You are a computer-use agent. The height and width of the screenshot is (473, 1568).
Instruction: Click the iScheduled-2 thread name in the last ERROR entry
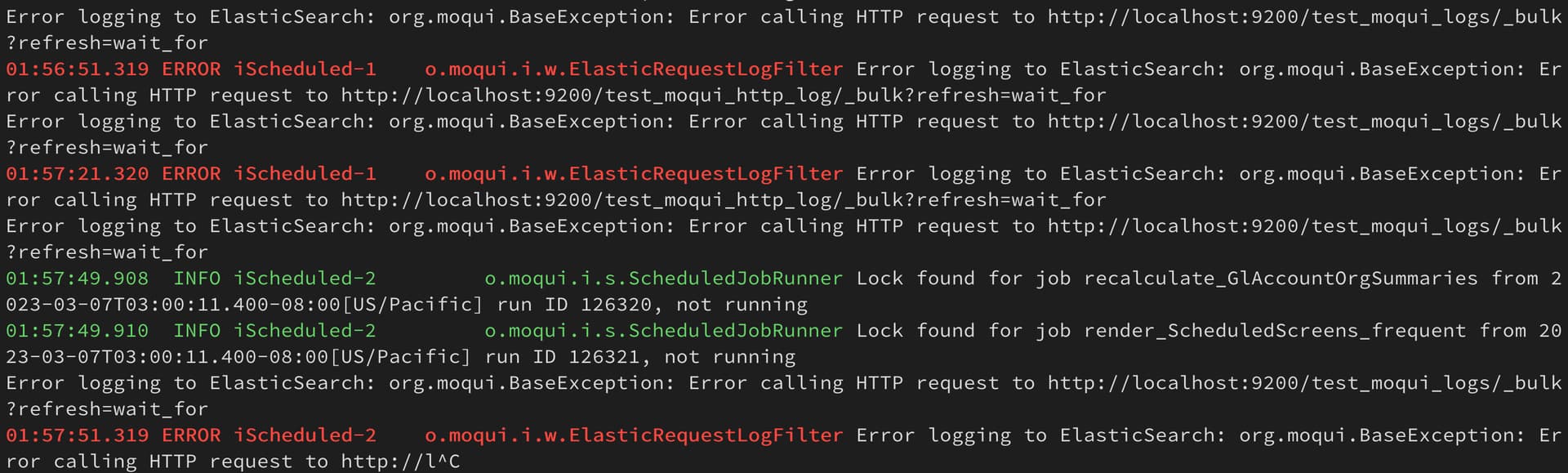pyautogui.click(x=305, y=435)
